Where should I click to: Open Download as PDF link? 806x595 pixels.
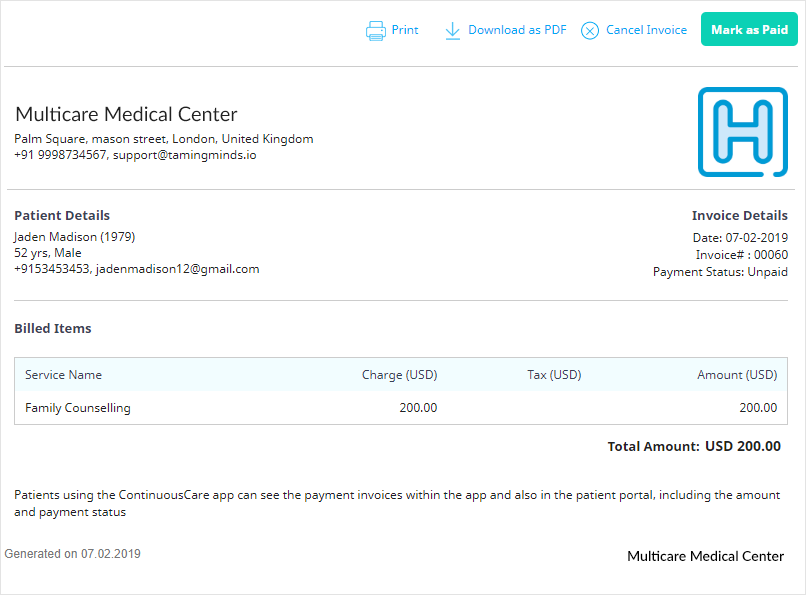pos(517,30)
